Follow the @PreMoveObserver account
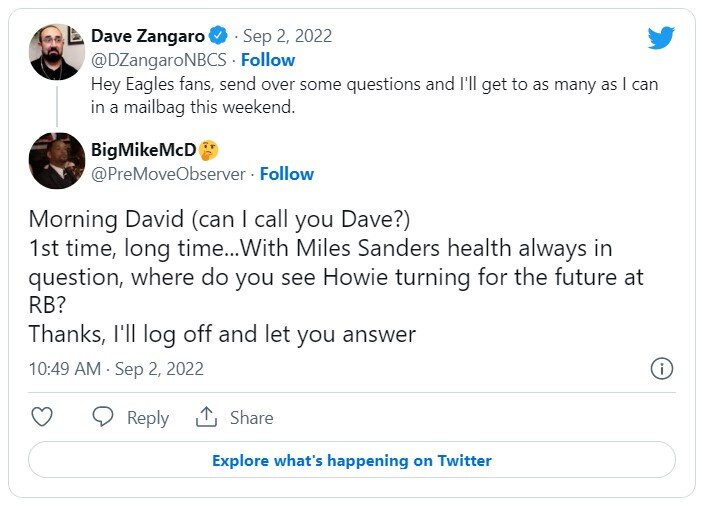The width and height of the screenshot is (702, 507). 287,174
